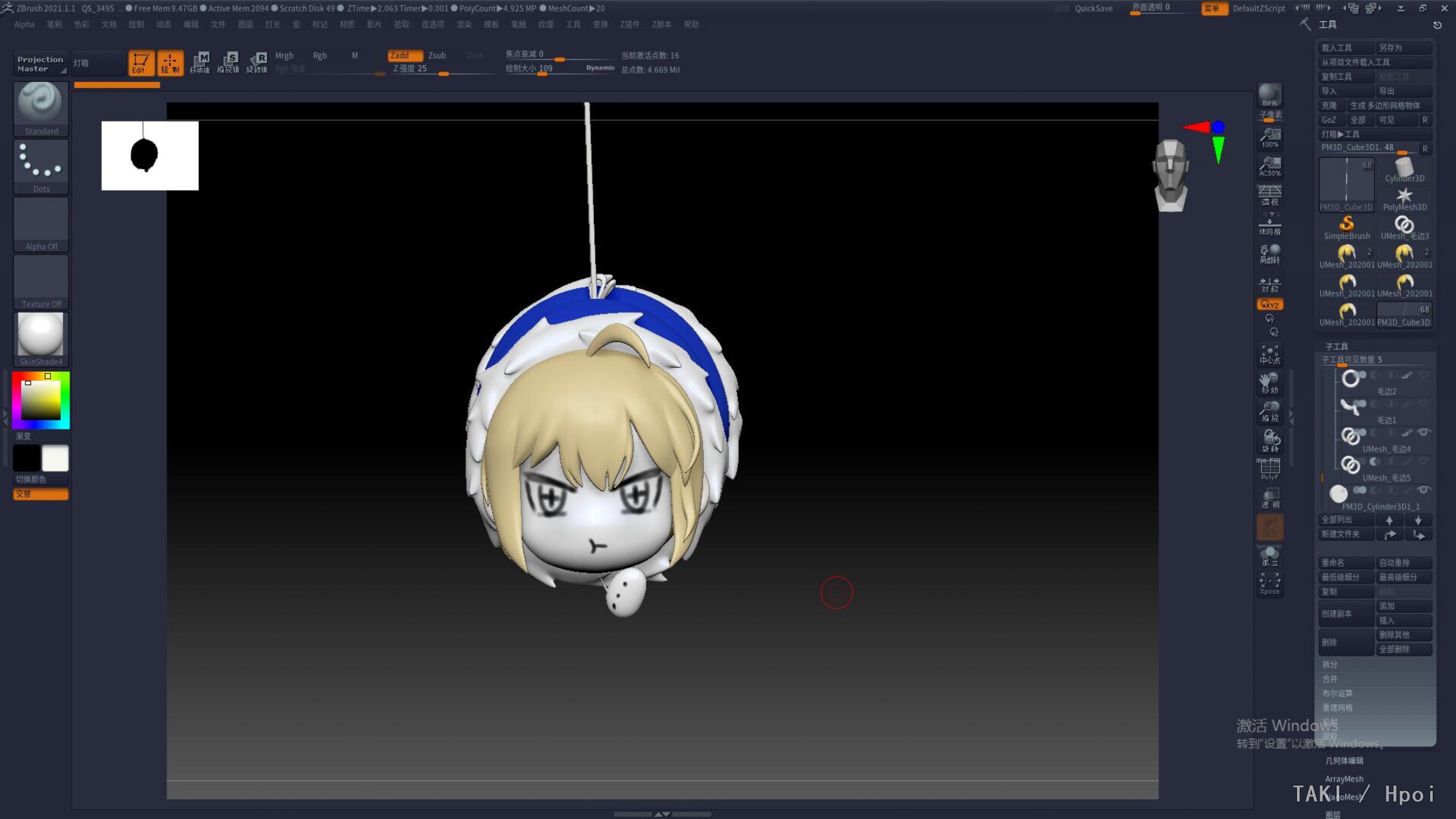The height and width of the screenshot is (819, 1456).
Task: Select the 旋转 rotate view icon
Action: coord(1270,441)
